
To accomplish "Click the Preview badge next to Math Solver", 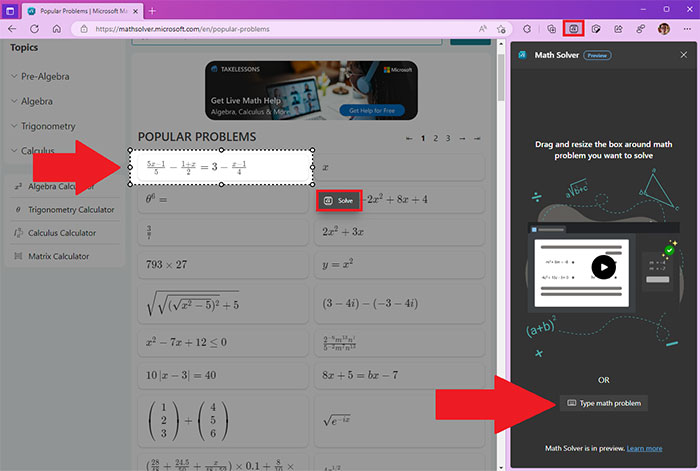I will click(597, 55).
